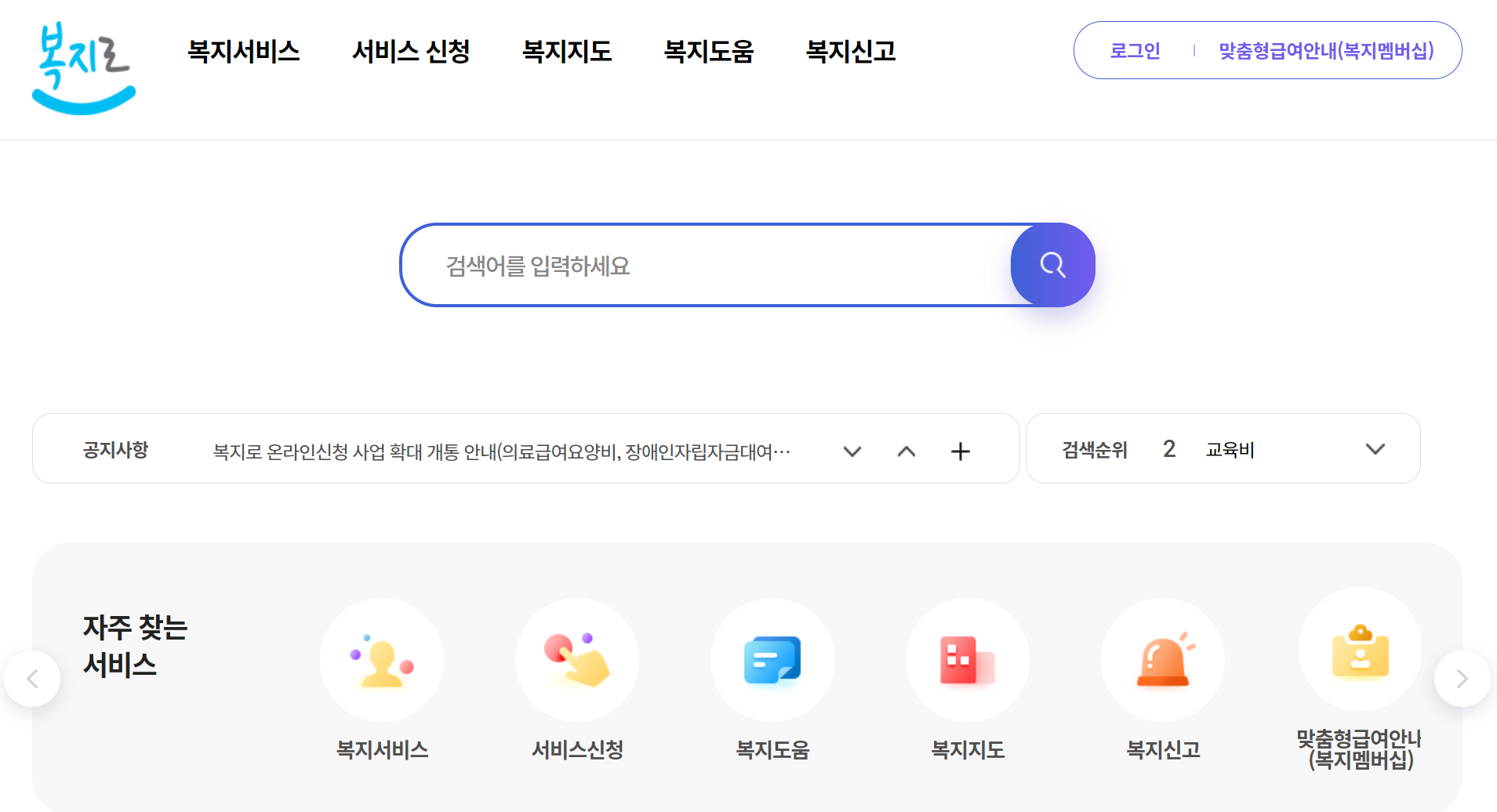Click the 교육비 ranked search term
Screen dimensions: 1497x812
click(1230, 449)
